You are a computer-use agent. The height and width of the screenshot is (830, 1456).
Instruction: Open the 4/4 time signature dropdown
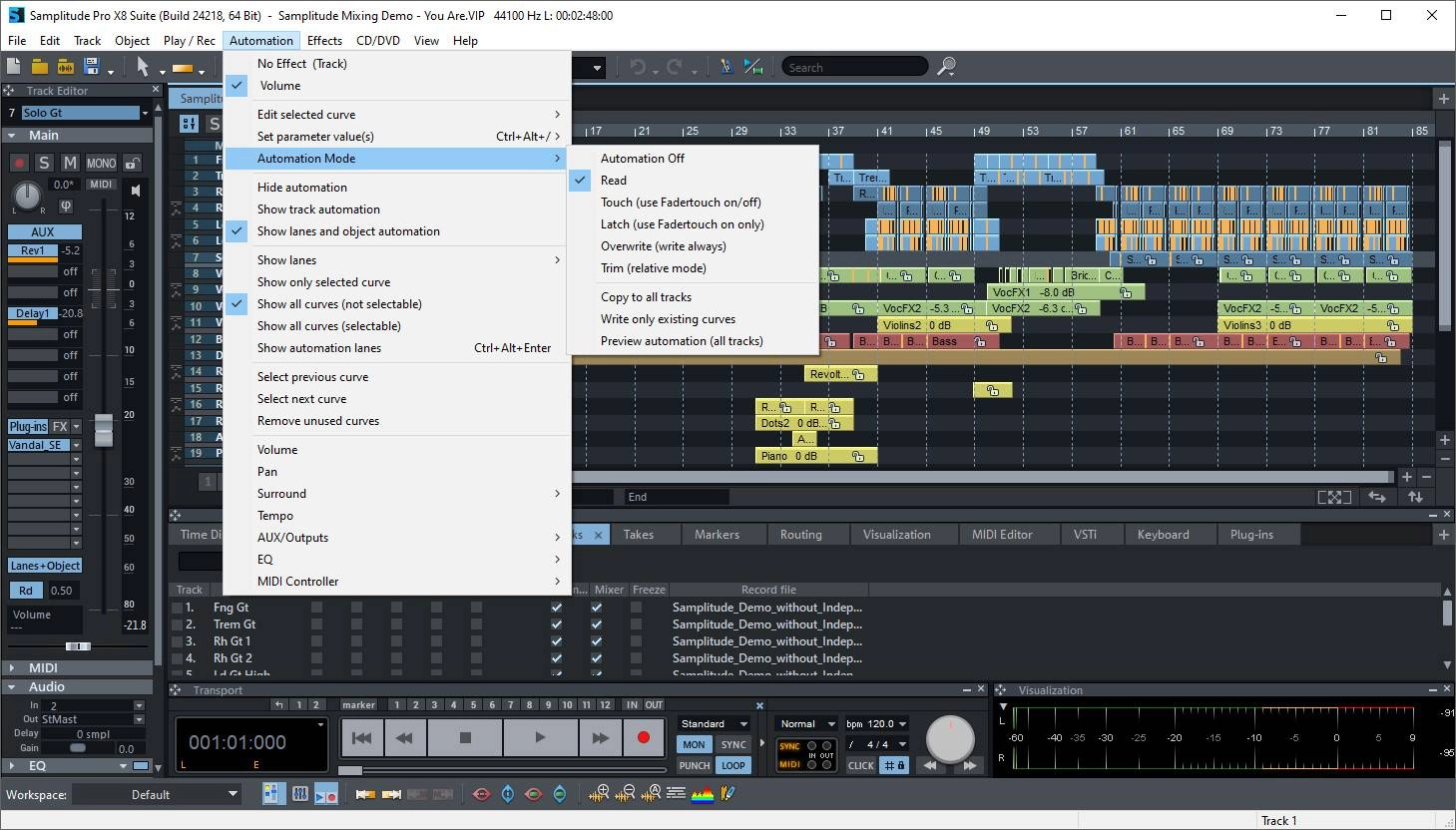pyautogui.click(x=877, y=744)
